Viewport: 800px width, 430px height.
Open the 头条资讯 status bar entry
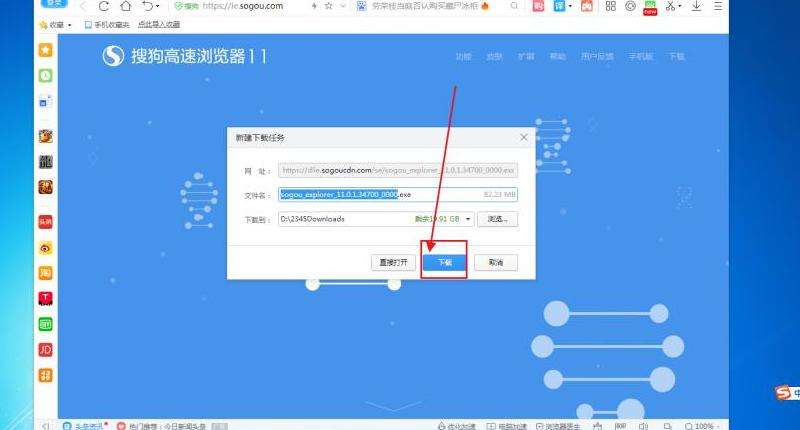pos(85,426)
